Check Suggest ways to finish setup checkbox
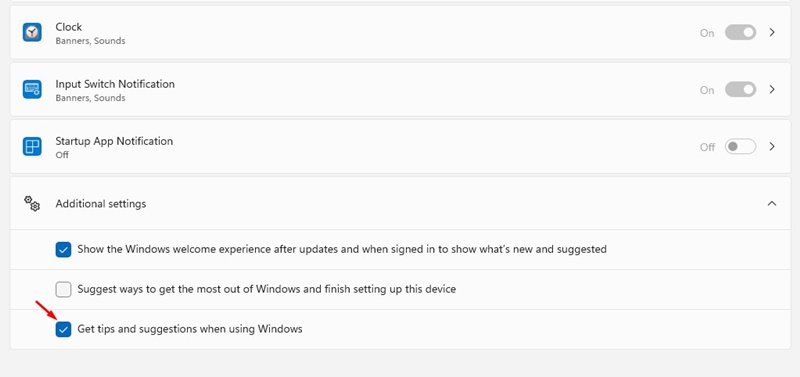Viewport: 800px width, 377px height. tap(63, 289)
